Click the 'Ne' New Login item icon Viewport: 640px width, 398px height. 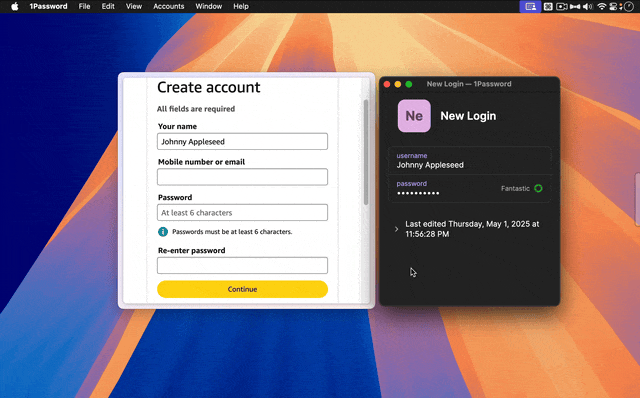point(414,116)
